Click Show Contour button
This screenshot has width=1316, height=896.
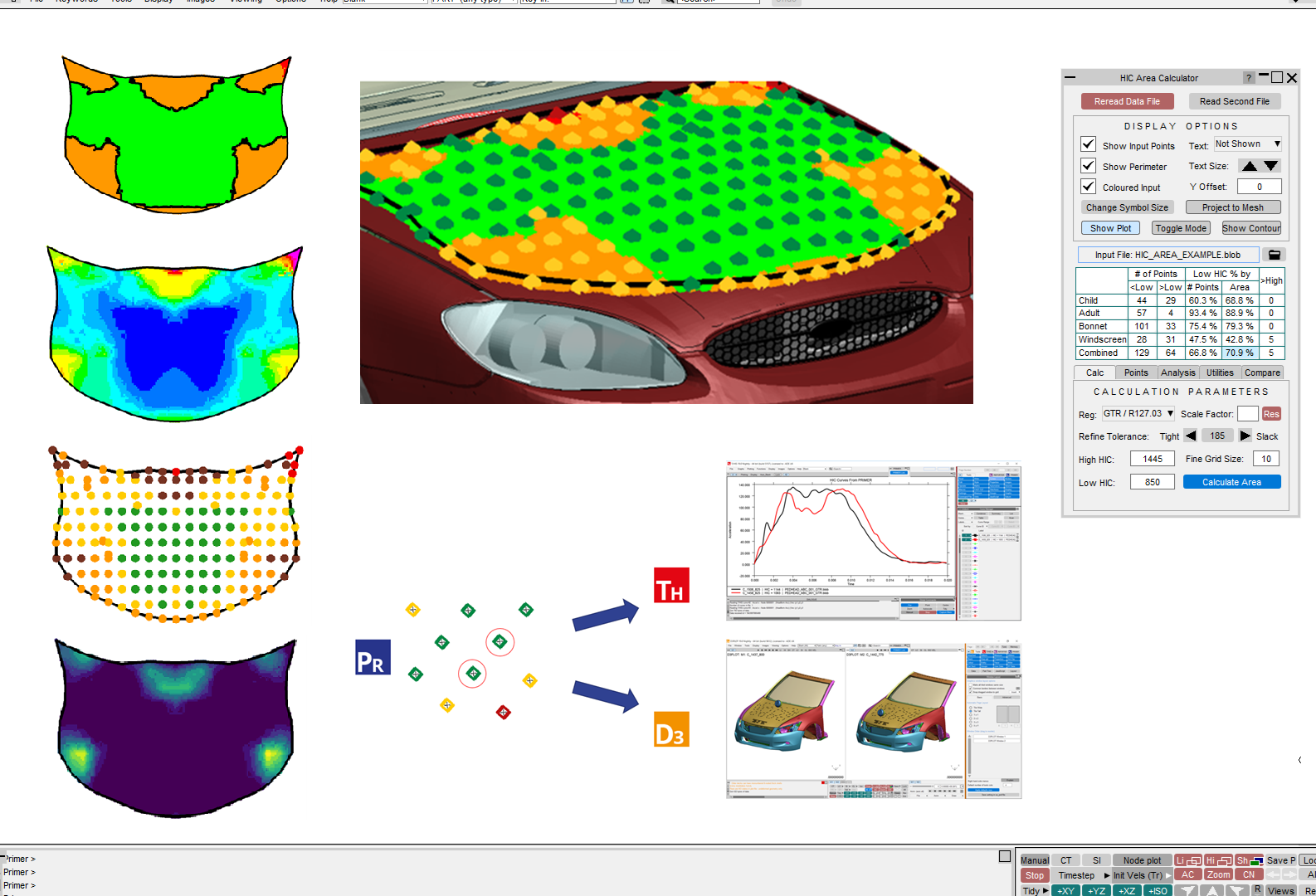1251,228
